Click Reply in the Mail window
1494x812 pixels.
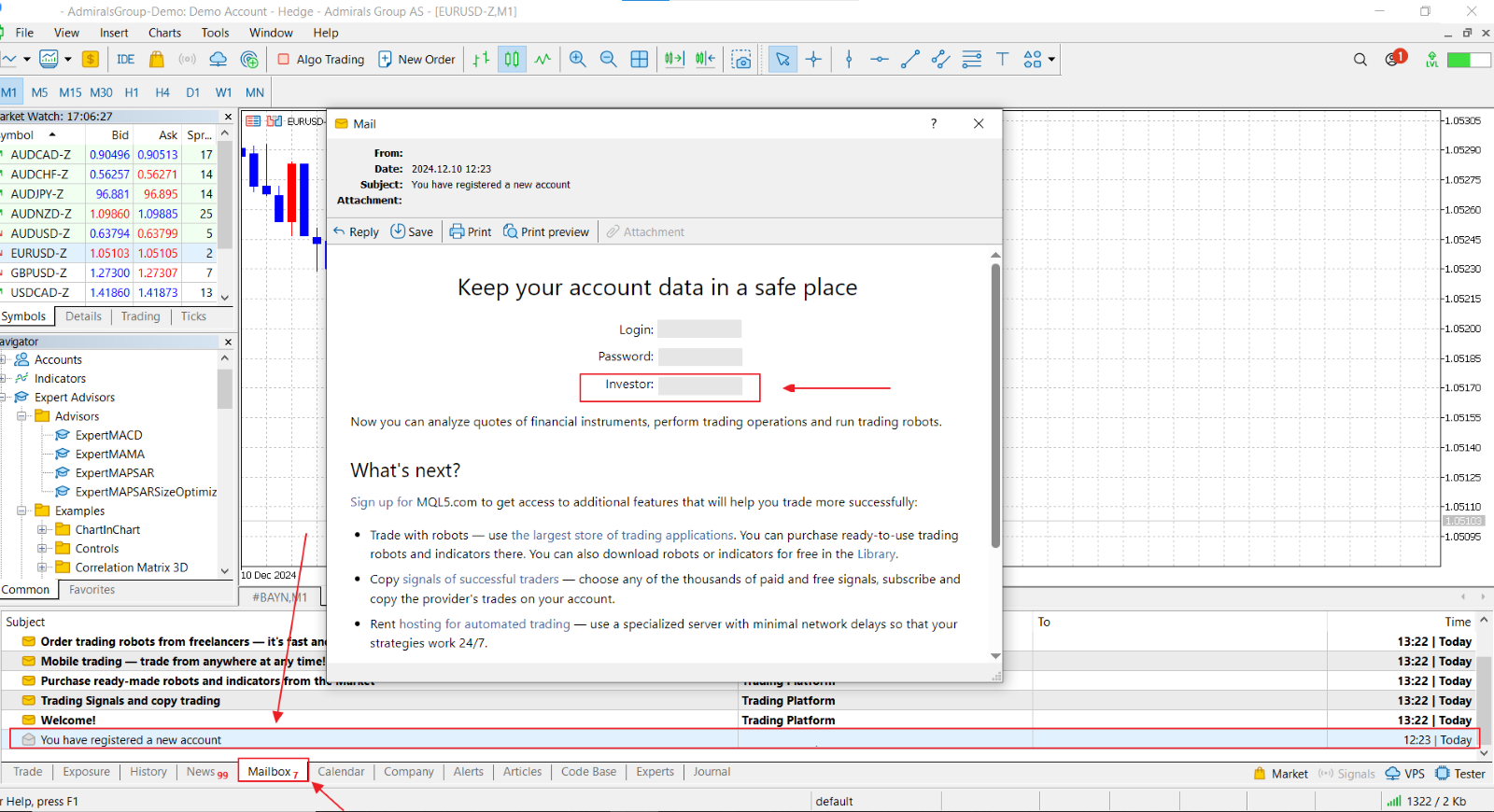356,231
